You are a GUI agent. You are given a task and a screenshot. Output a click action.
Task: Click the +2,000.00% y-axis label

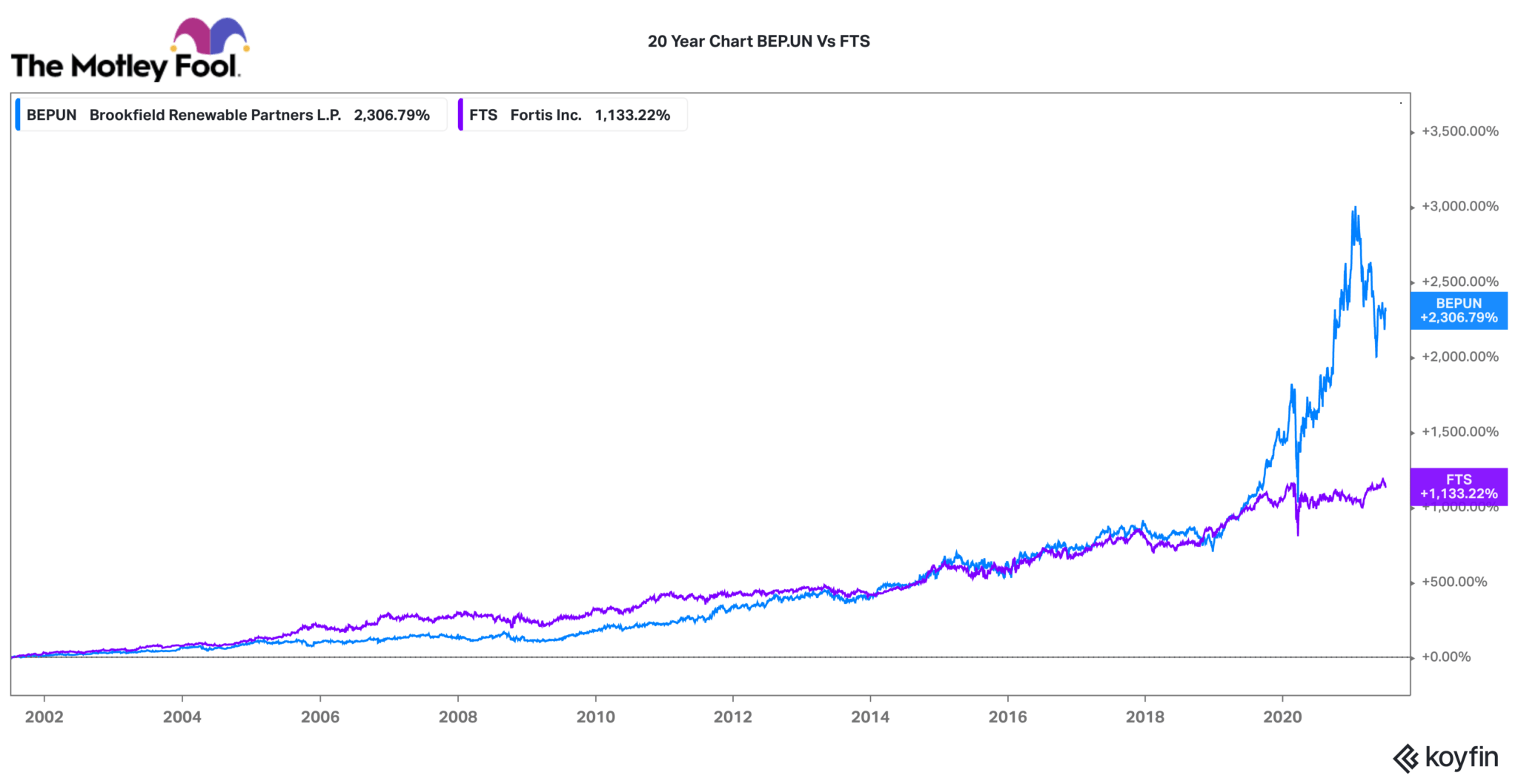pos(1459,356)
